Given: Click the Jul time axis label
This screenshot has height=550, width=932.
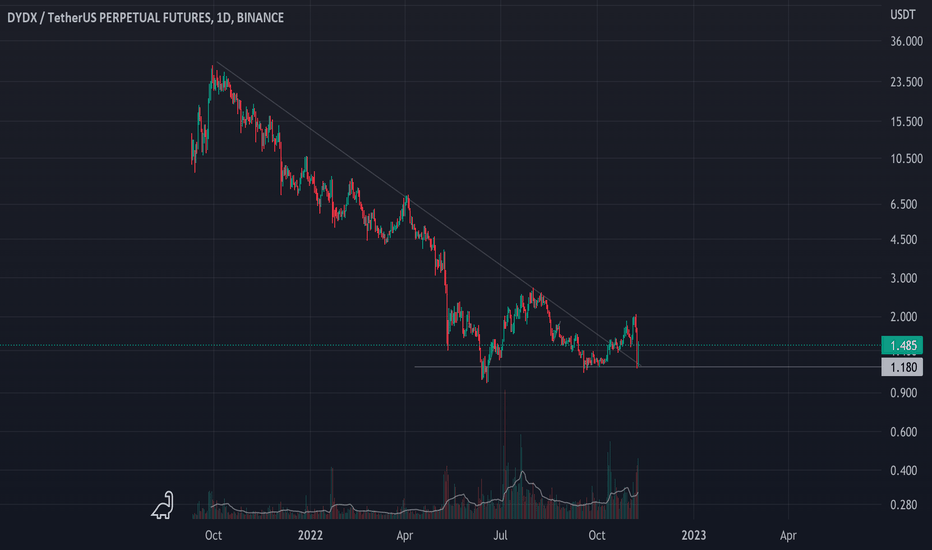Looking at the screenshot, I should [500, 535].
